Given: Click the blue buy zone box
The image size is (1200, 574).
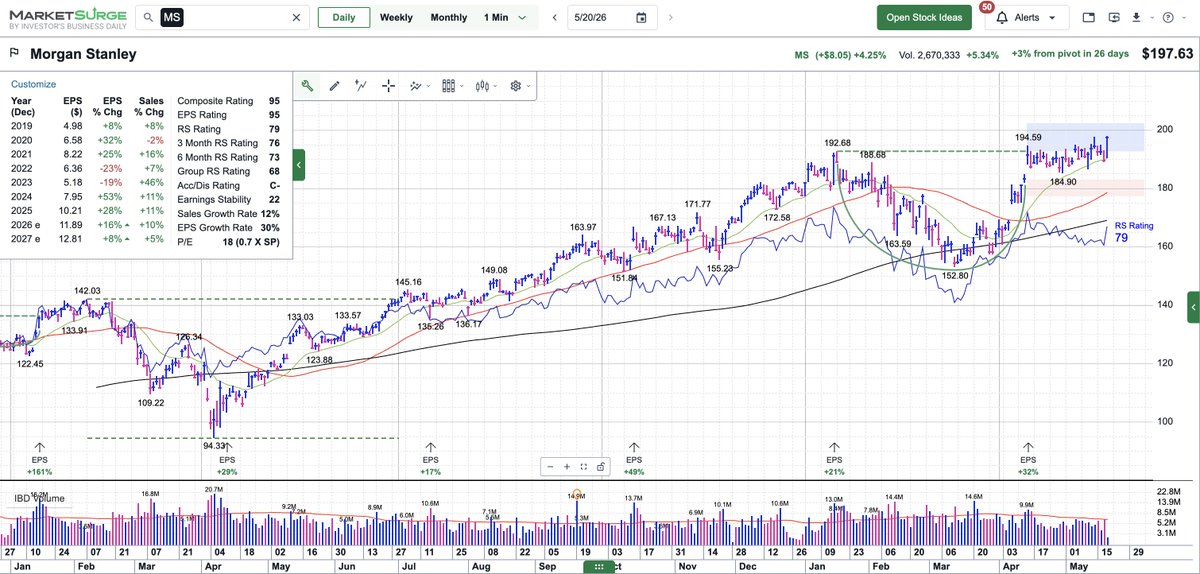Looking at the screenshot, I should 1085,137.
